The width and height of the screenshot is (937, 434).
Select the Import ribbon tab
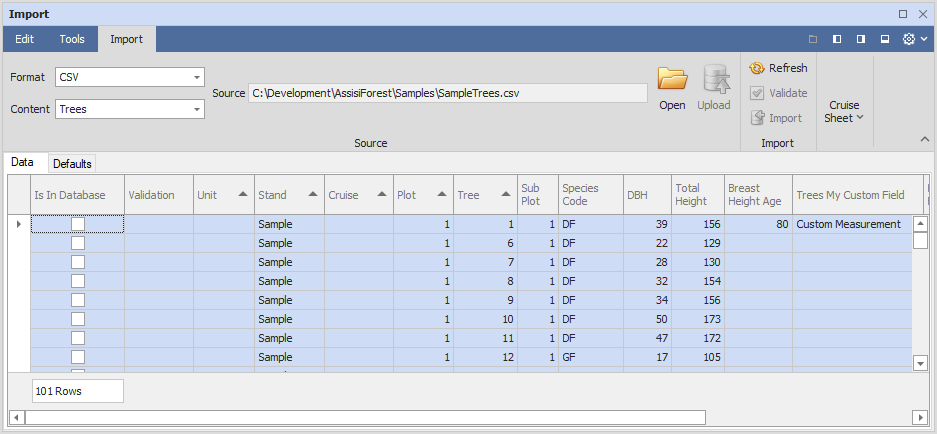[127, 39]
